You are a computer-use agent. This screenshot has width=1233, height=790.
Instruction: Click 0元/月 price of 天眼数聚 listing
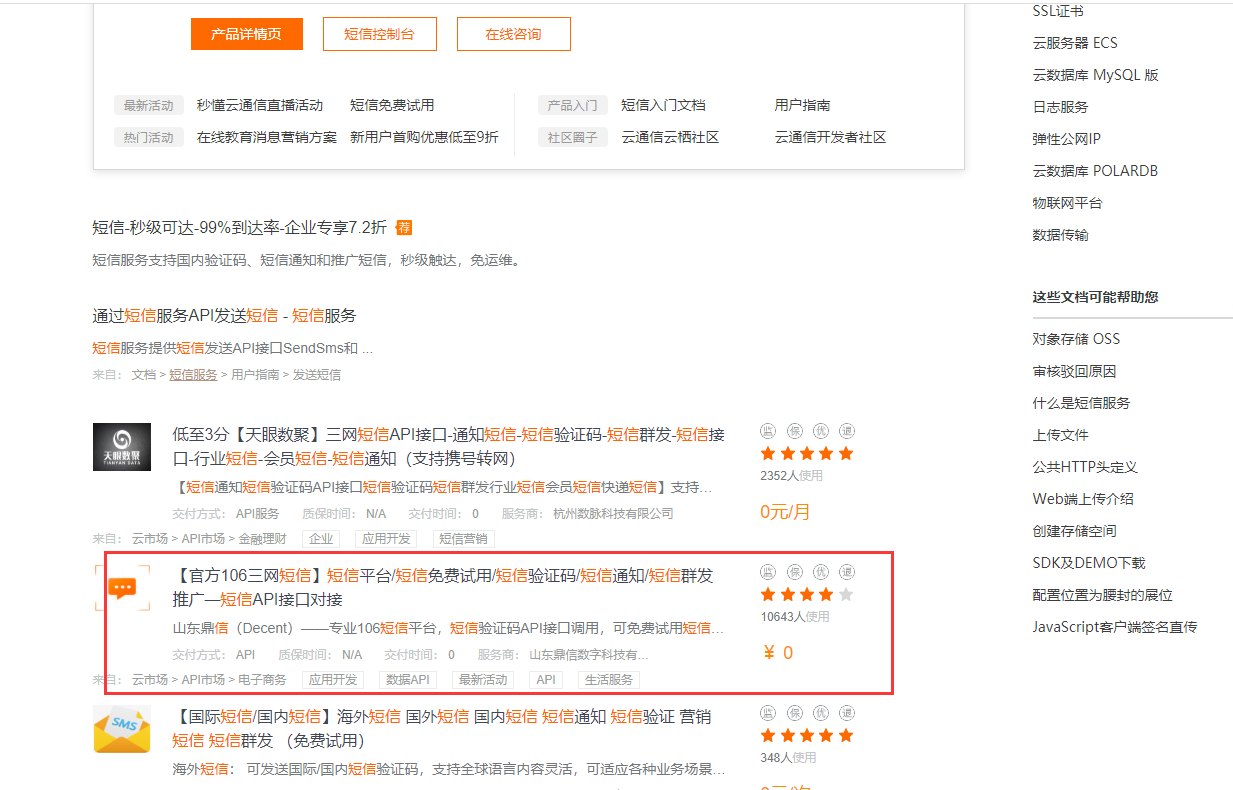pos(785,512)
